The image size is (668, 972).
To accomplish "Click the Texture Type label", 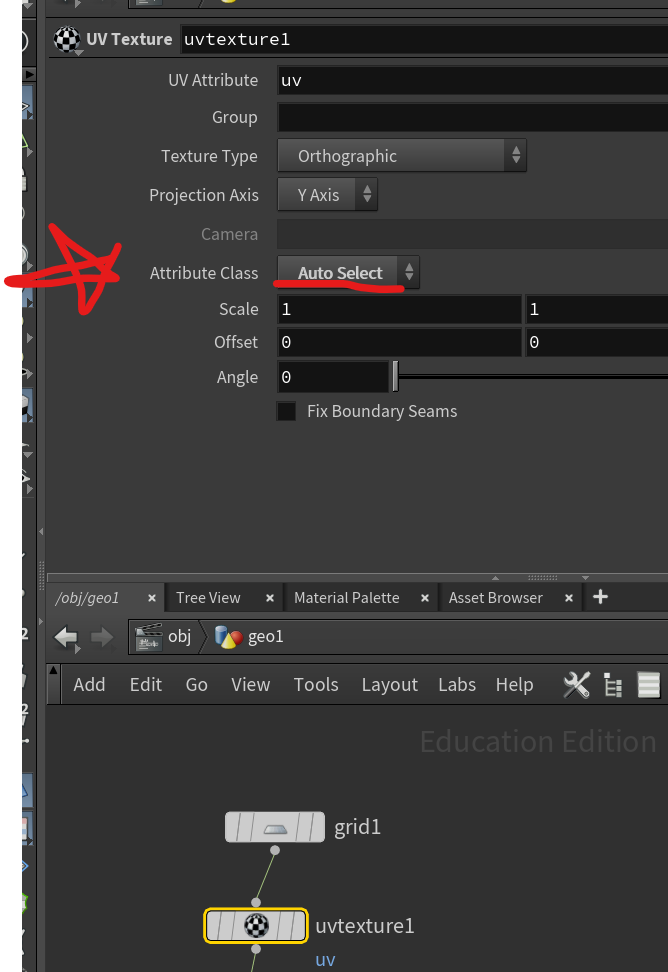I will coord(209,156).
